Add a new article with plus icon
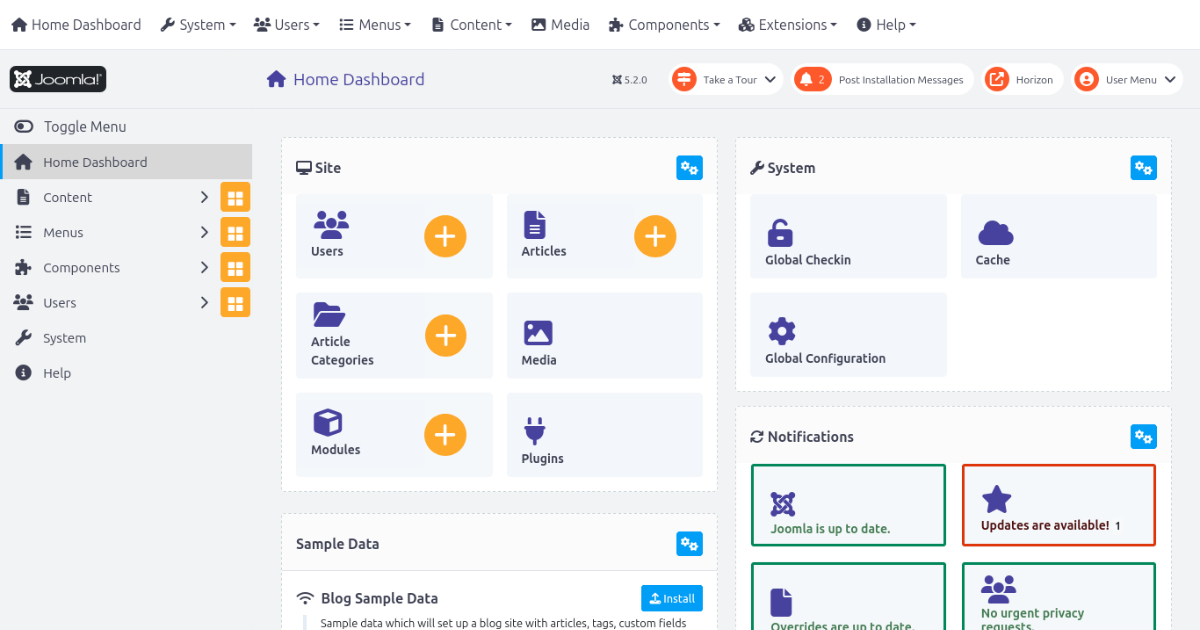This screenshot has height=630, width=1200. (655, 236)
